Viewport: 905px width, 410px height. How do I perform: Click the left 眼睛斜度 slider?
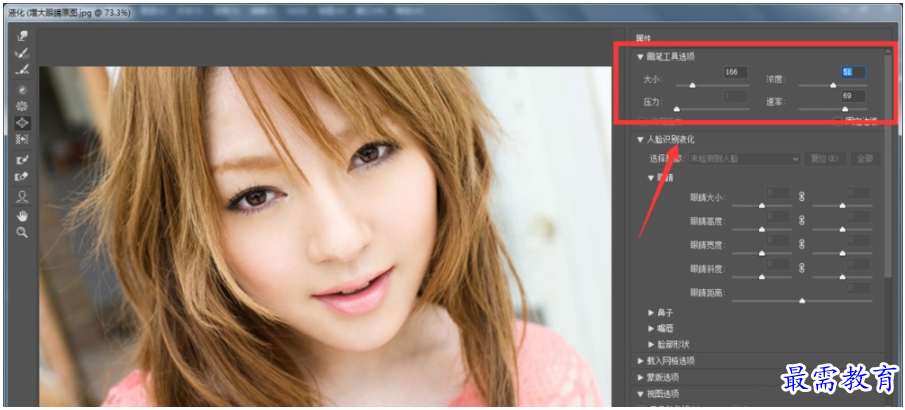coord(761,277)
